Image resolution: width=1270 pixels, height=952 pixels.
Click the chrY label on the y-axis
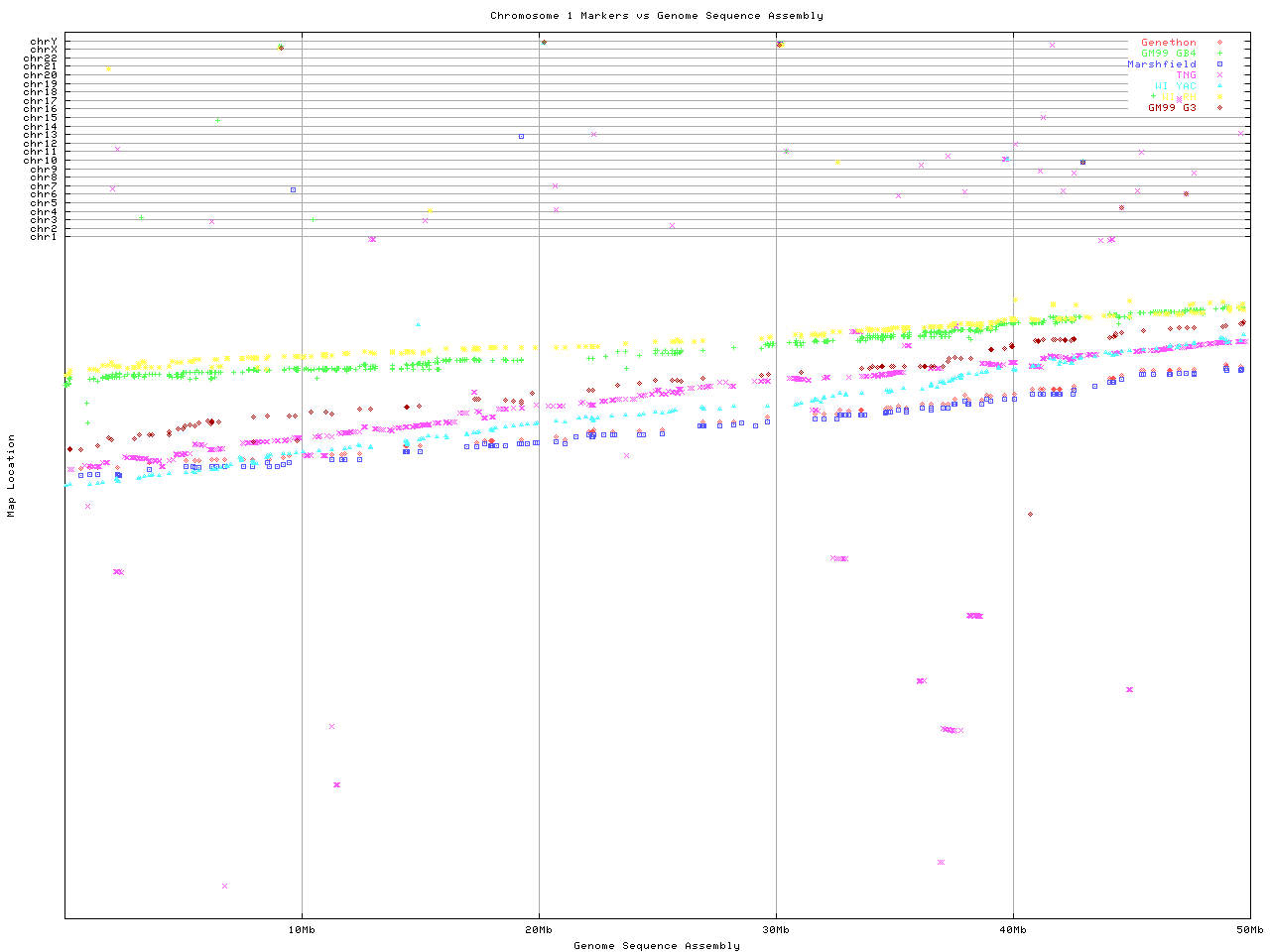[x=44, y=42]
